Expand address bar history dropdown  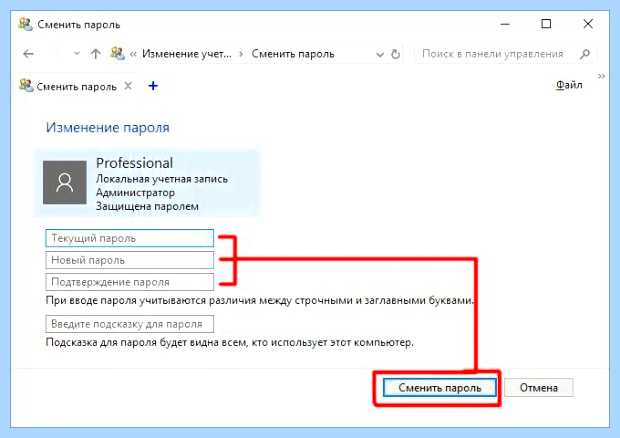point(380,54)
